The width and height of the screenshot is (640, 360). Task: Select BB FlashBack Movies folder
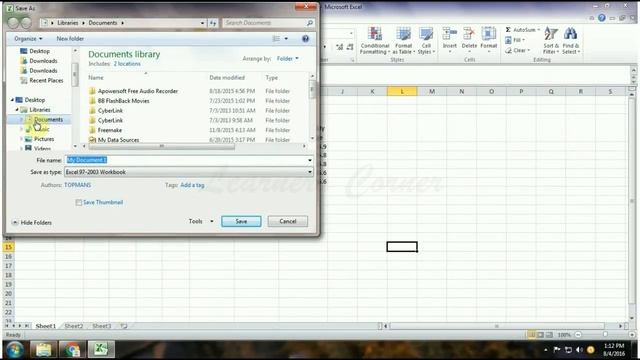pos(123,101)
